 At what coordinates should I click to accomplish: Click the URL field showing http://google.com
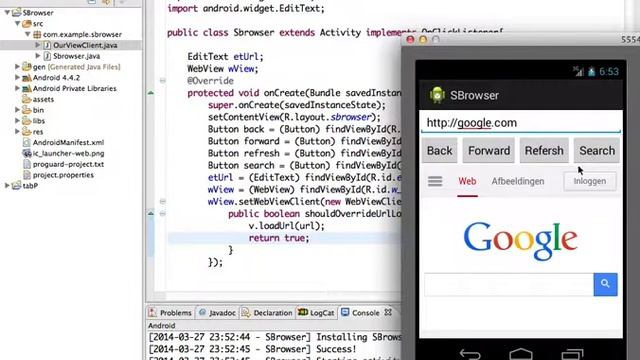[521, 123]
